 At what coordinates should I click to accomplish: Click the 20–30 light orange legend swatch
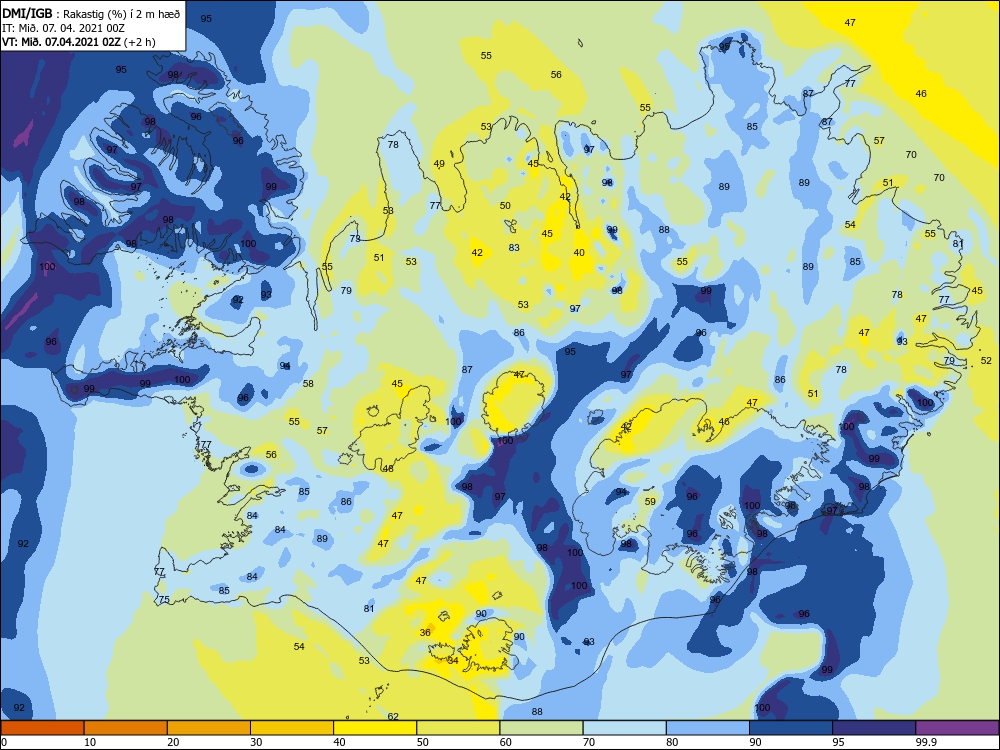tap(209, 728)
